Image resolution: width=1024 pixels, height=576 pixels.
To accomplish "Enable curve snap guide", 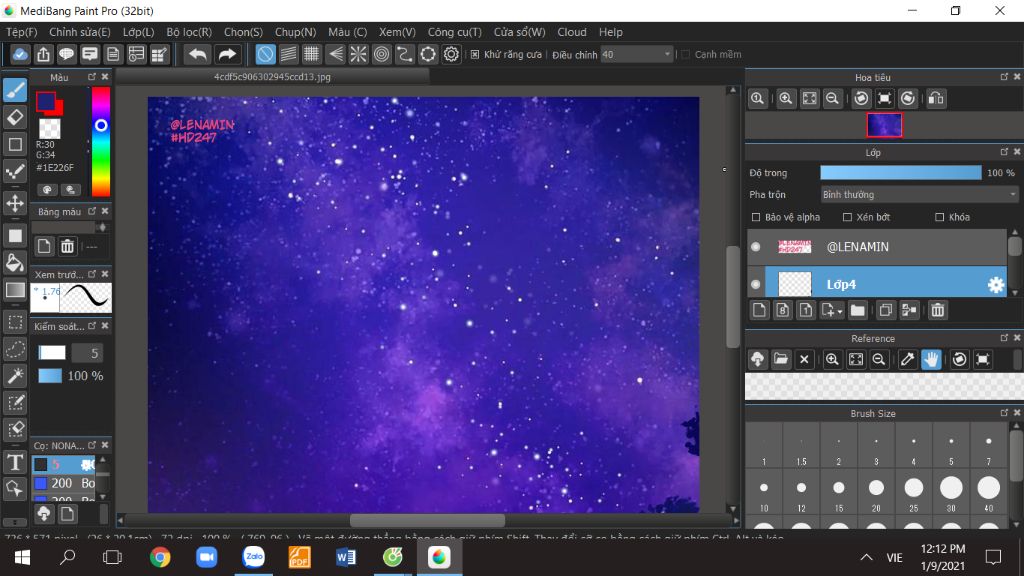I will [x=405, y=54].
